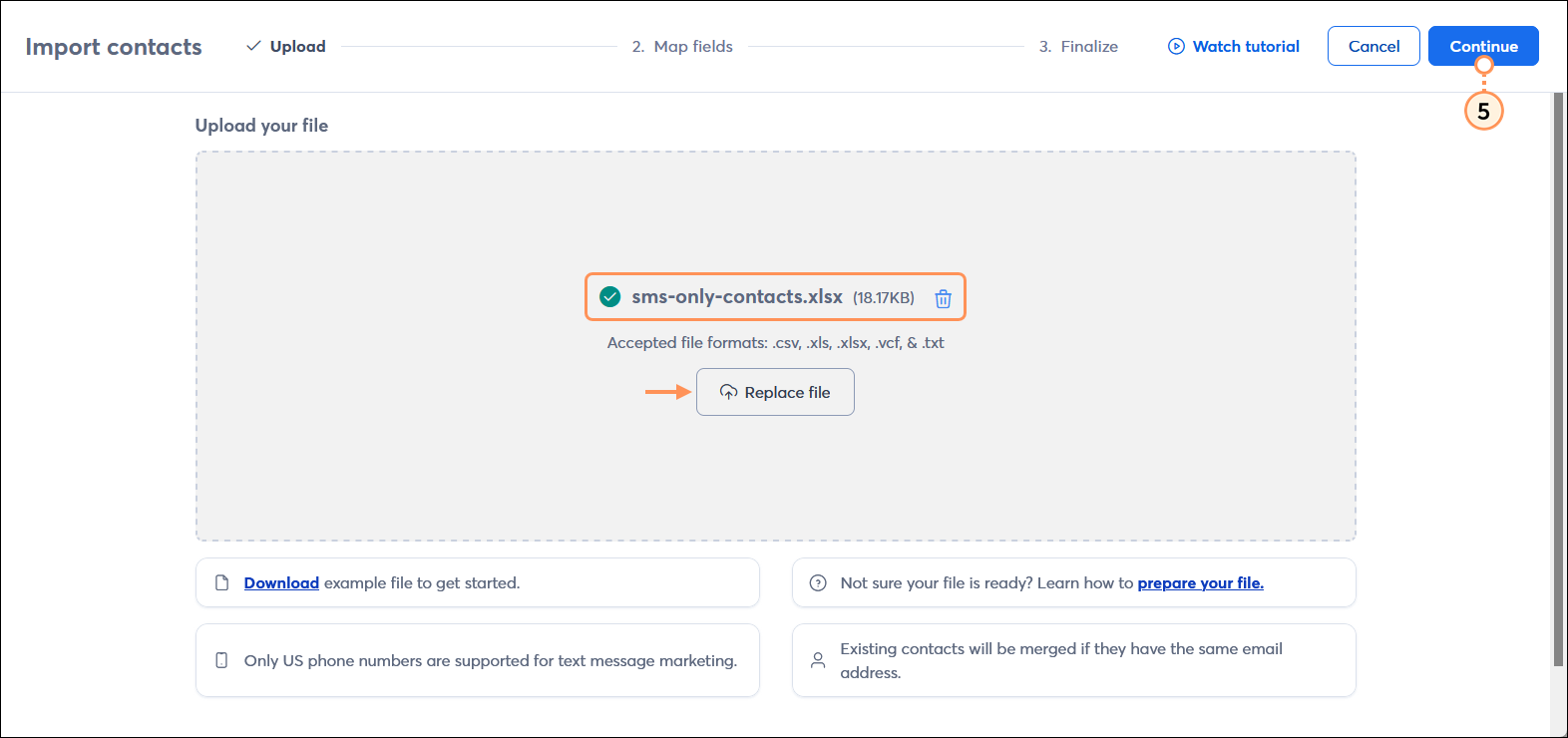
Task: Click the vertical scrollbar on the right
Action: click(1558, 379)
